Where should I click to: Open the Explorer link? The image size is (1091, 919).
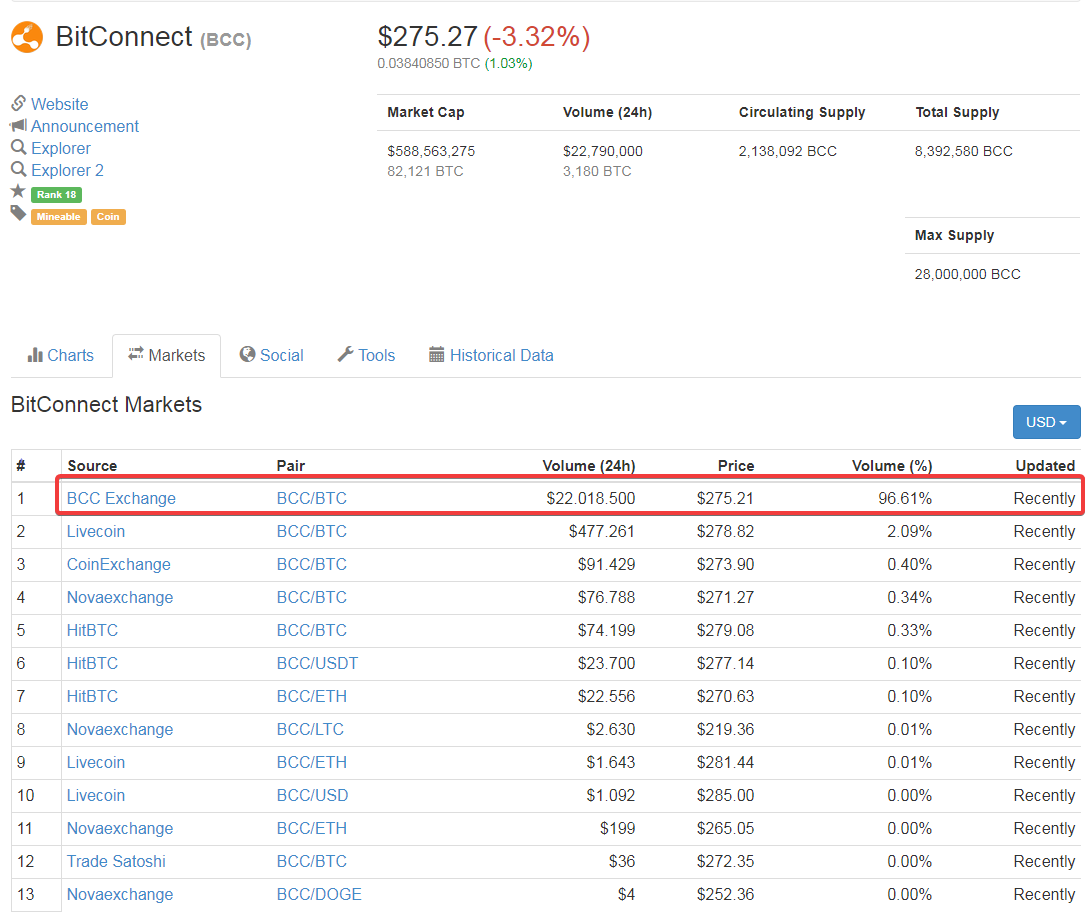tap(61, 148)
